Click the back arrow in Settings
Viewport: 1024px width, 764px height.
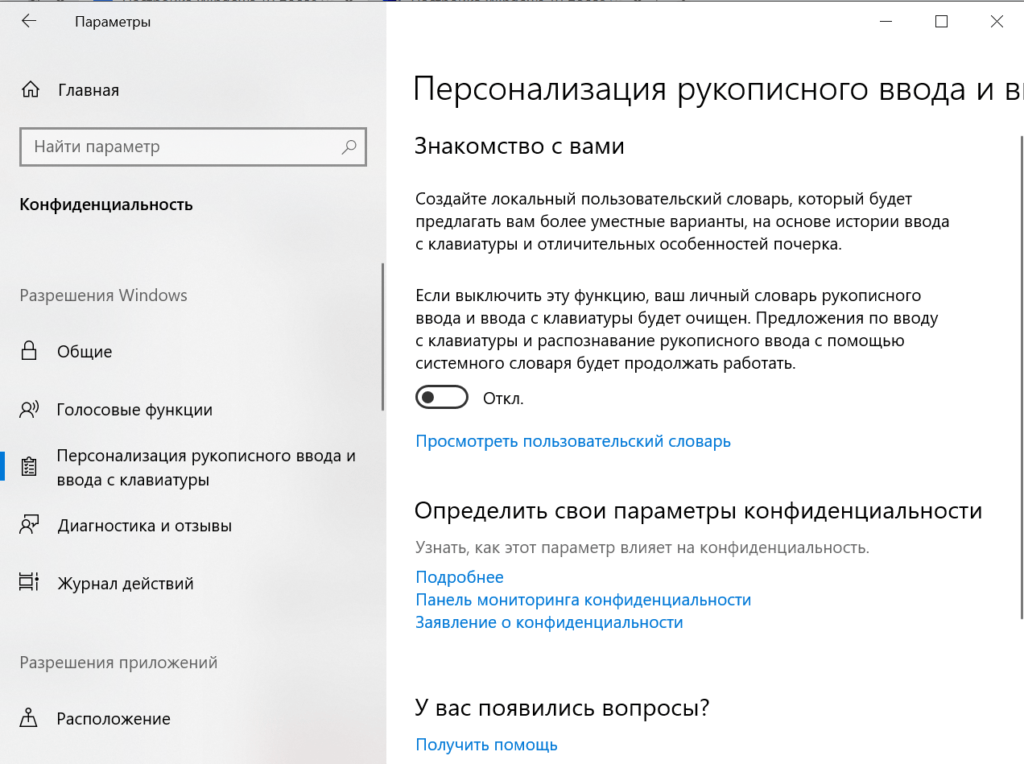[x=29, y=21]
